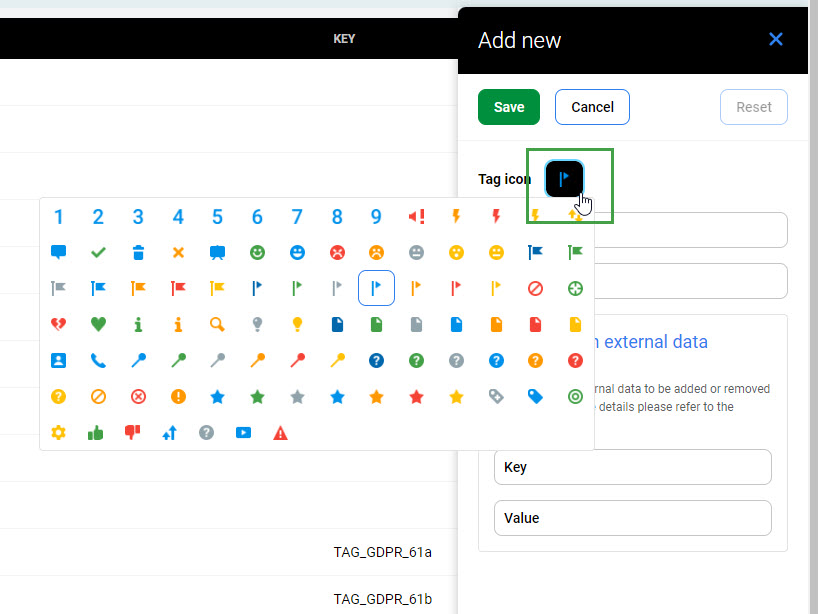818x614 pixels.
Task: Choose the blue telephone icon
Action: point(98,360)
